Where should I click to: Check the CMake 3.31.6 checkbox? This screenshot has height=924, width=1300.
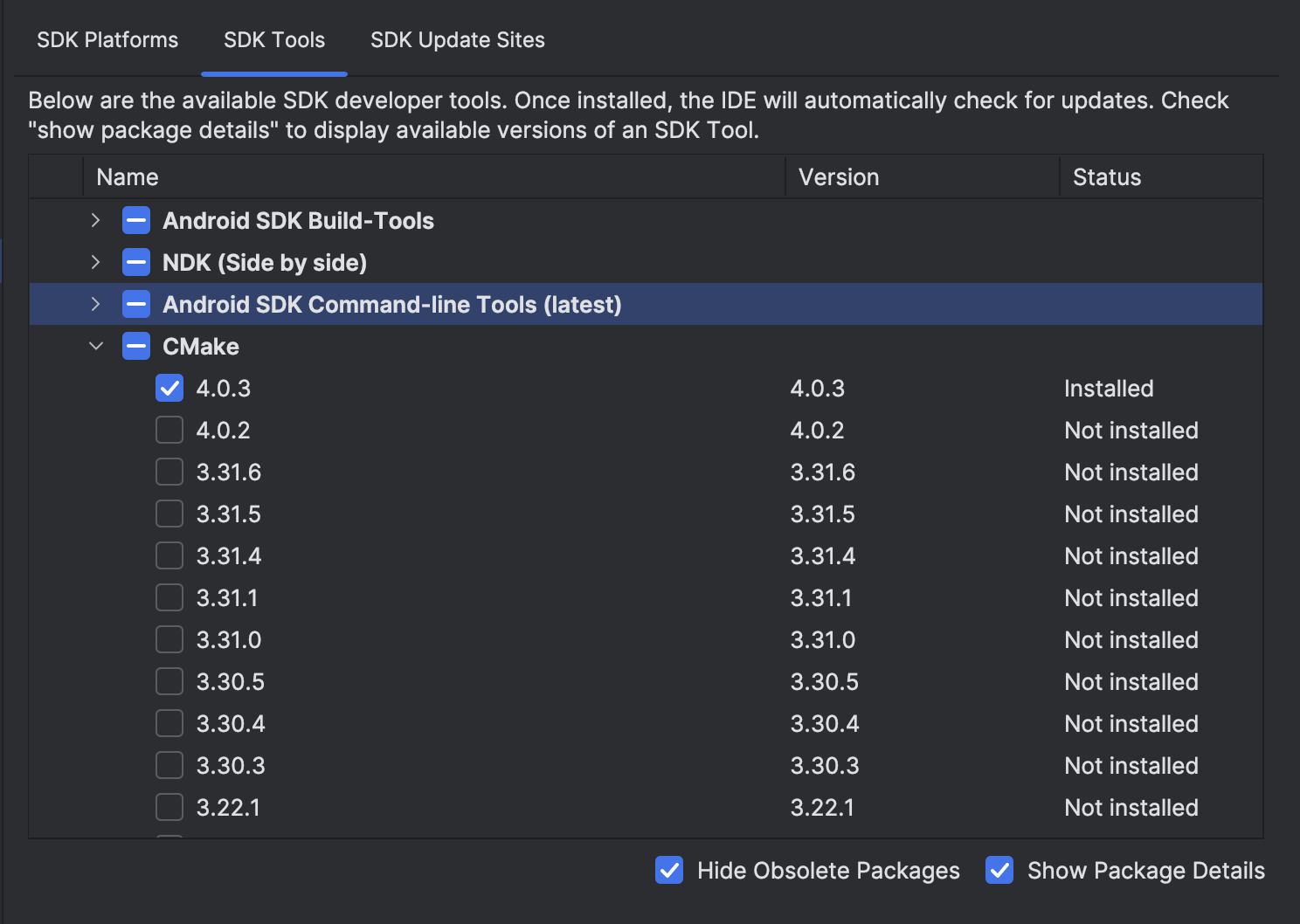point(169,472)
